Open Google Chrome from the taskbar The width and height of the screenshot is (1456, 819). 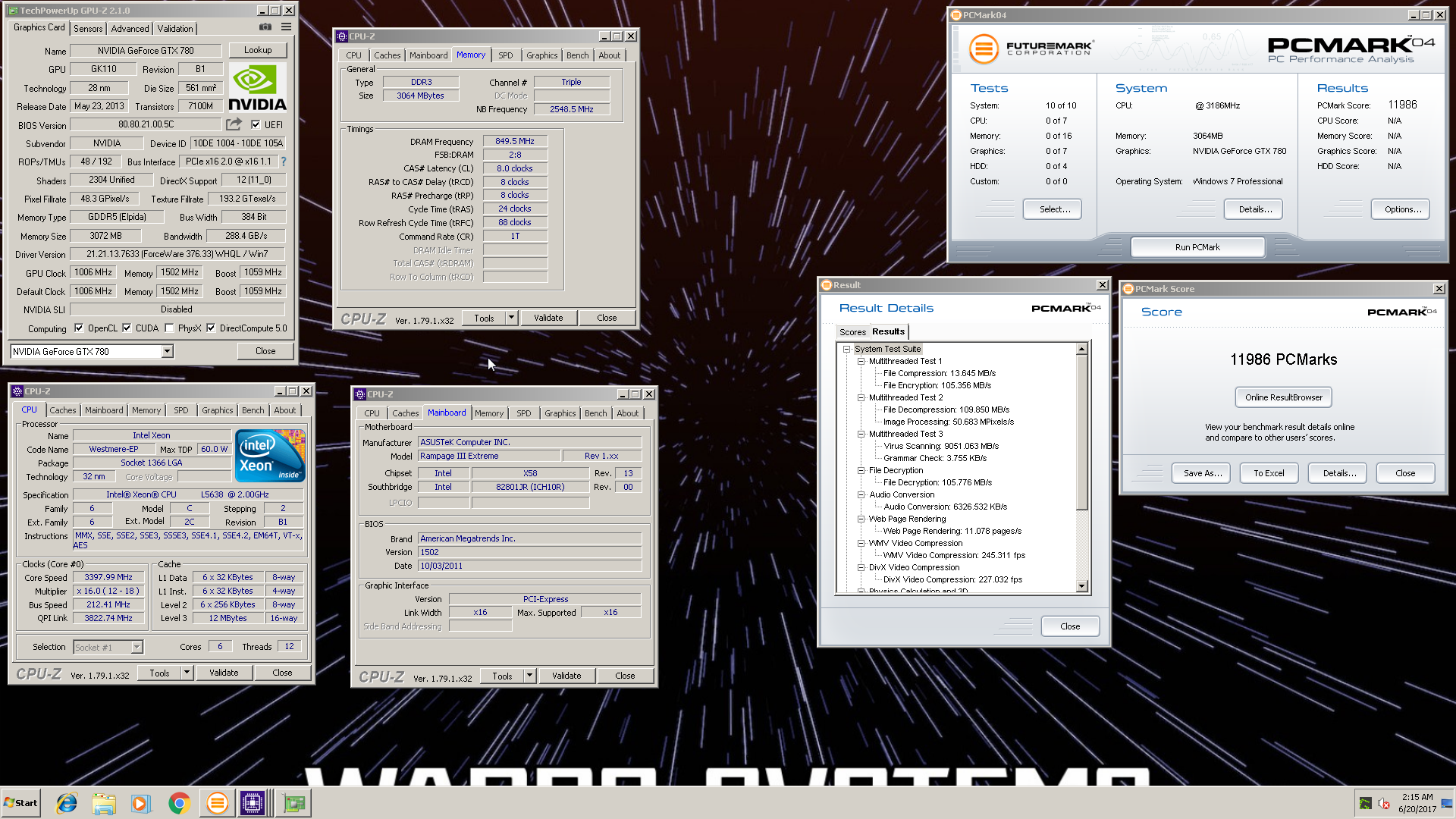point(179,803)
